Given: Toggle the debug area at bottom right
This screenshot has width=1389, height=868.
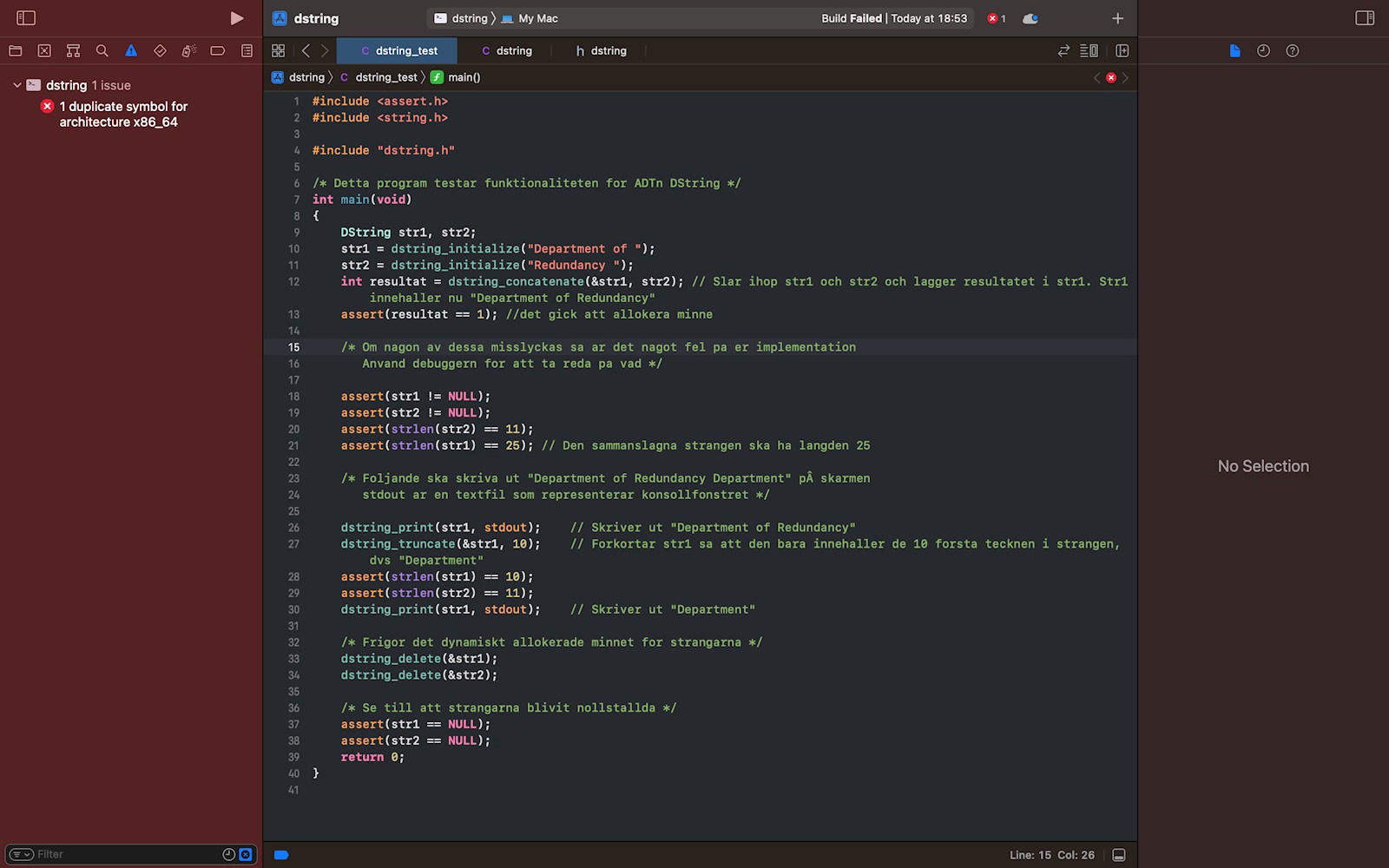Looking at the screenshot, I should point(1119,855).
